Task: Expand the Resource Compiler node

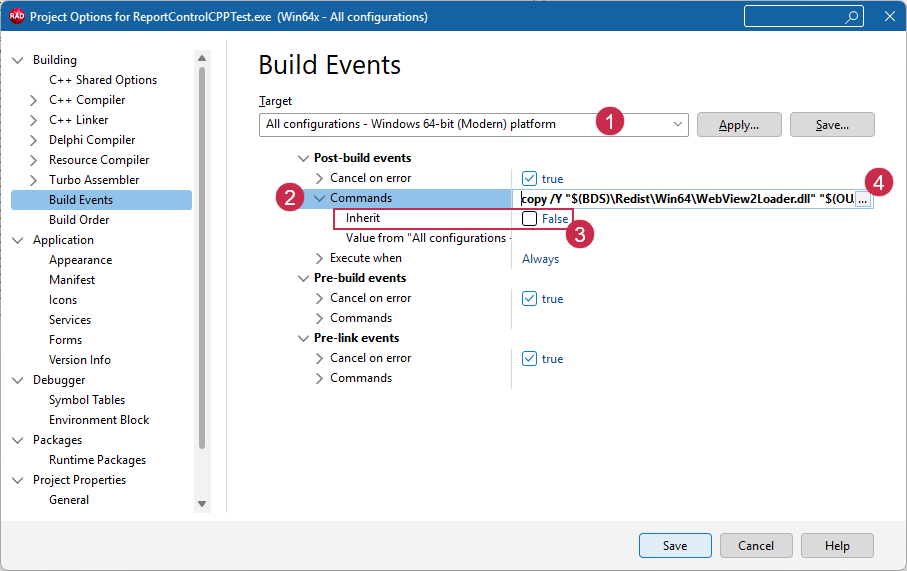Action: tap(34, 160)
